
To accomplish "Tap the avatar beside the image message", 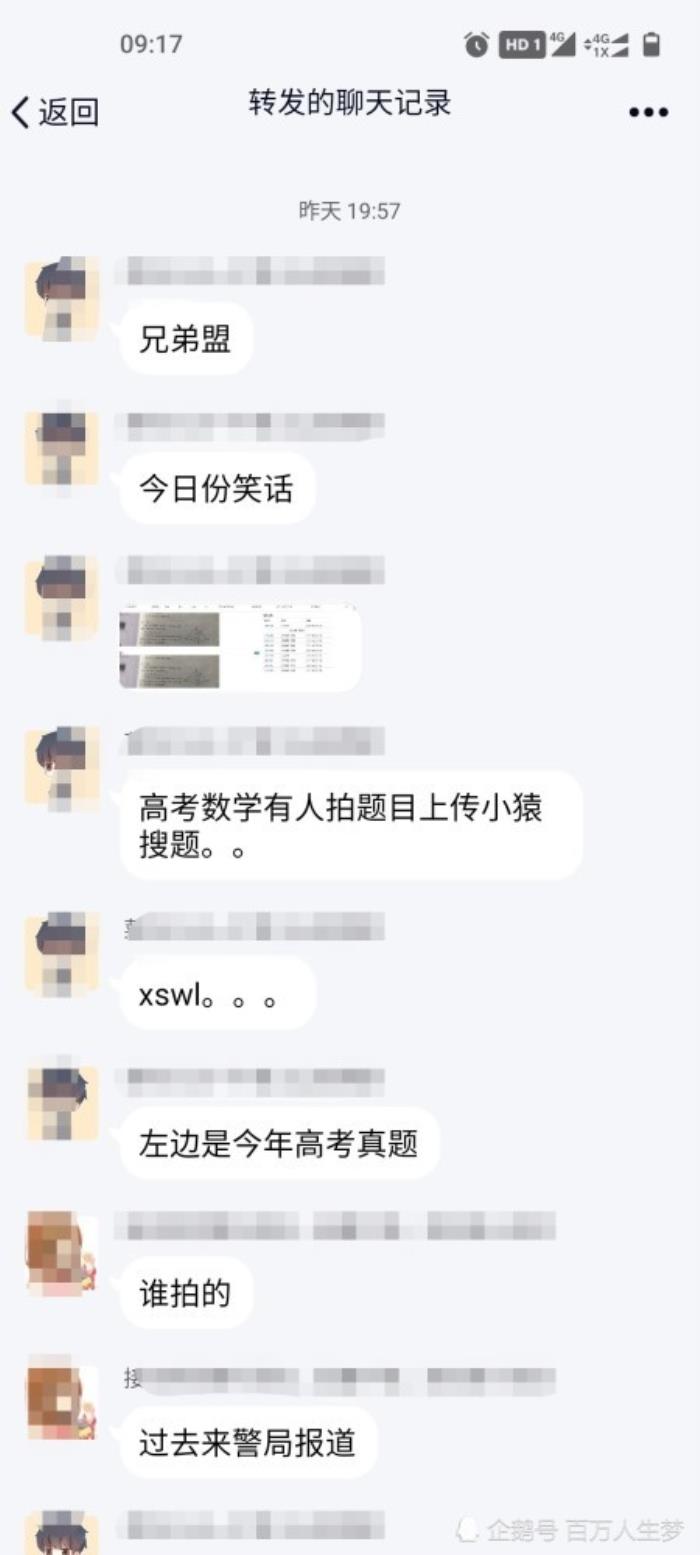I will (x=62, y=598).
